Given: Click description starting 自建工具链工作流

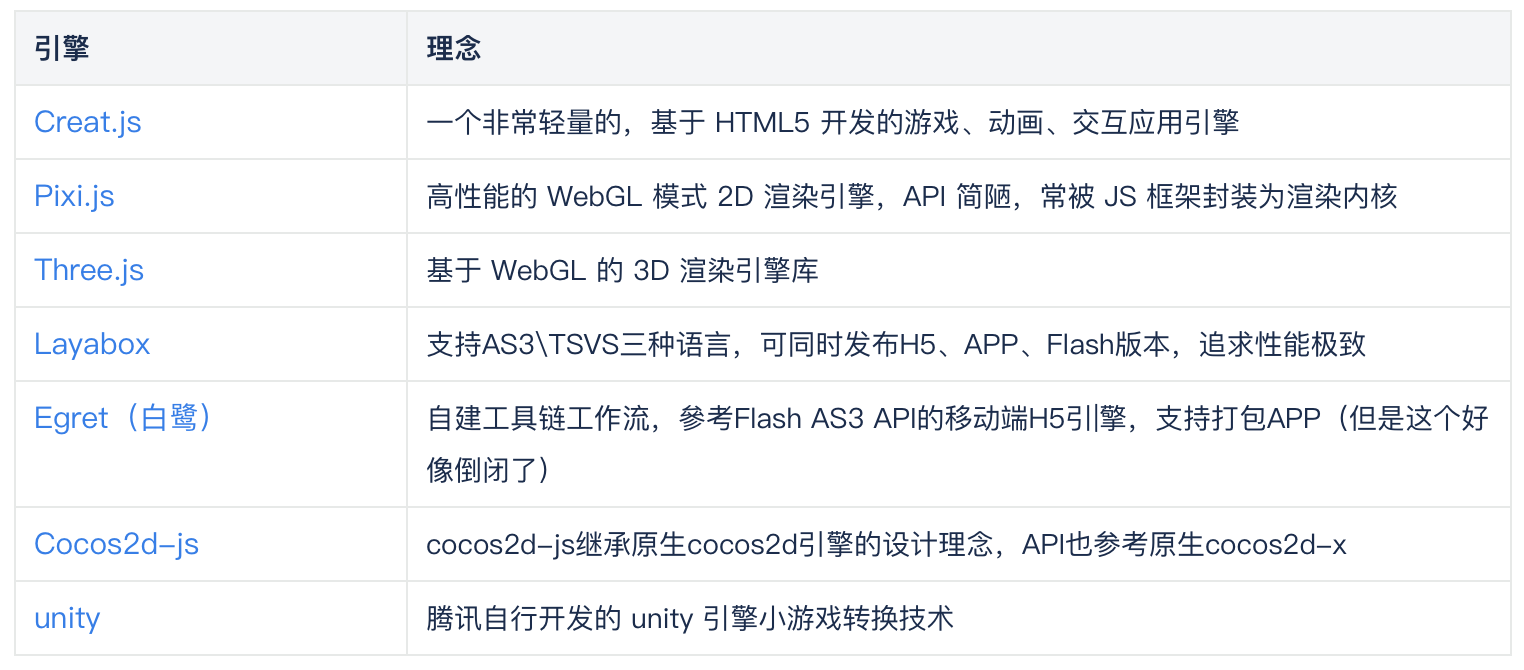Looking at the screenshot, I should (x=958, y=443).
